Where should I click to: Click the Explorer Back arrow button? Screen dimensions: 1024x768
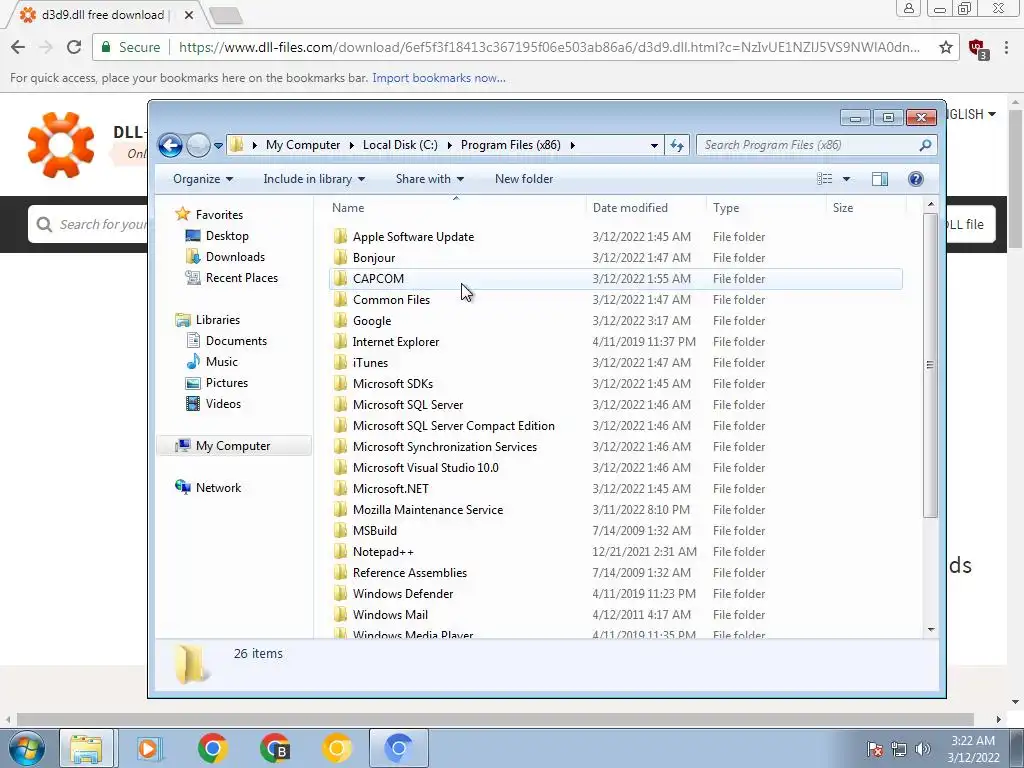click(x=170, y=145)
